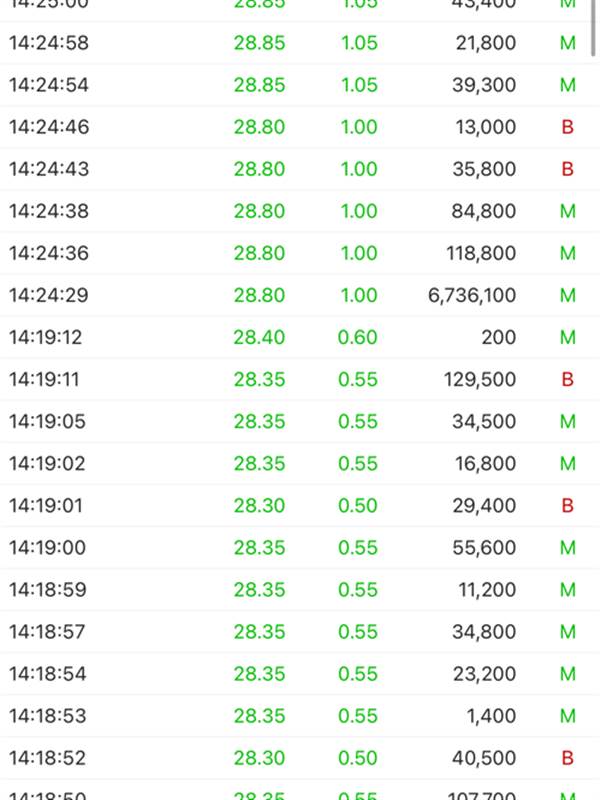Click the 6,736,100 volume entry
Viewport: 600px width, 800px height.
pyautogui.click(x=472, y=295)
